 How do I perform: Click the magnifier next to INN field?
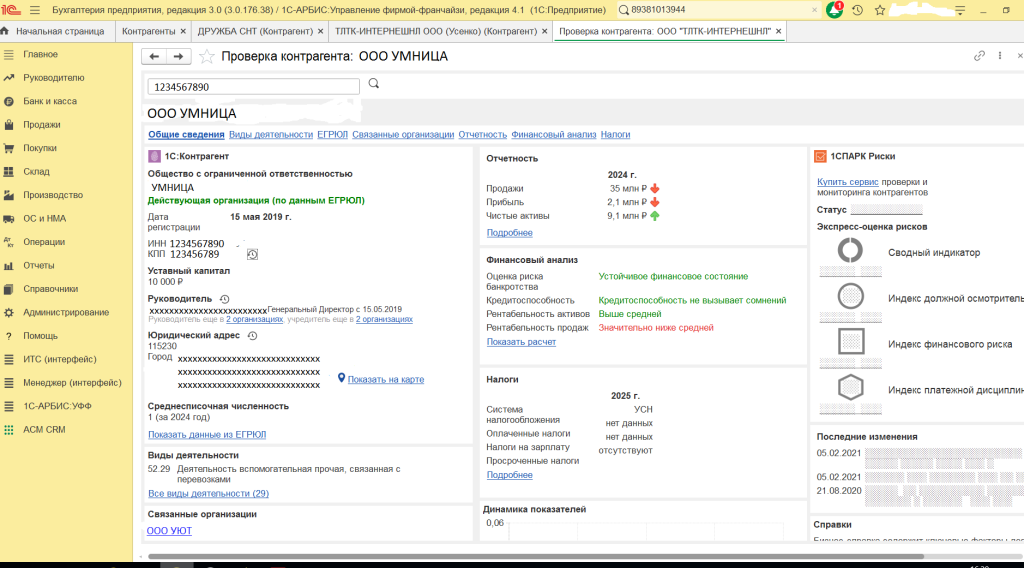pyautogui.click(x=374, y=84)
